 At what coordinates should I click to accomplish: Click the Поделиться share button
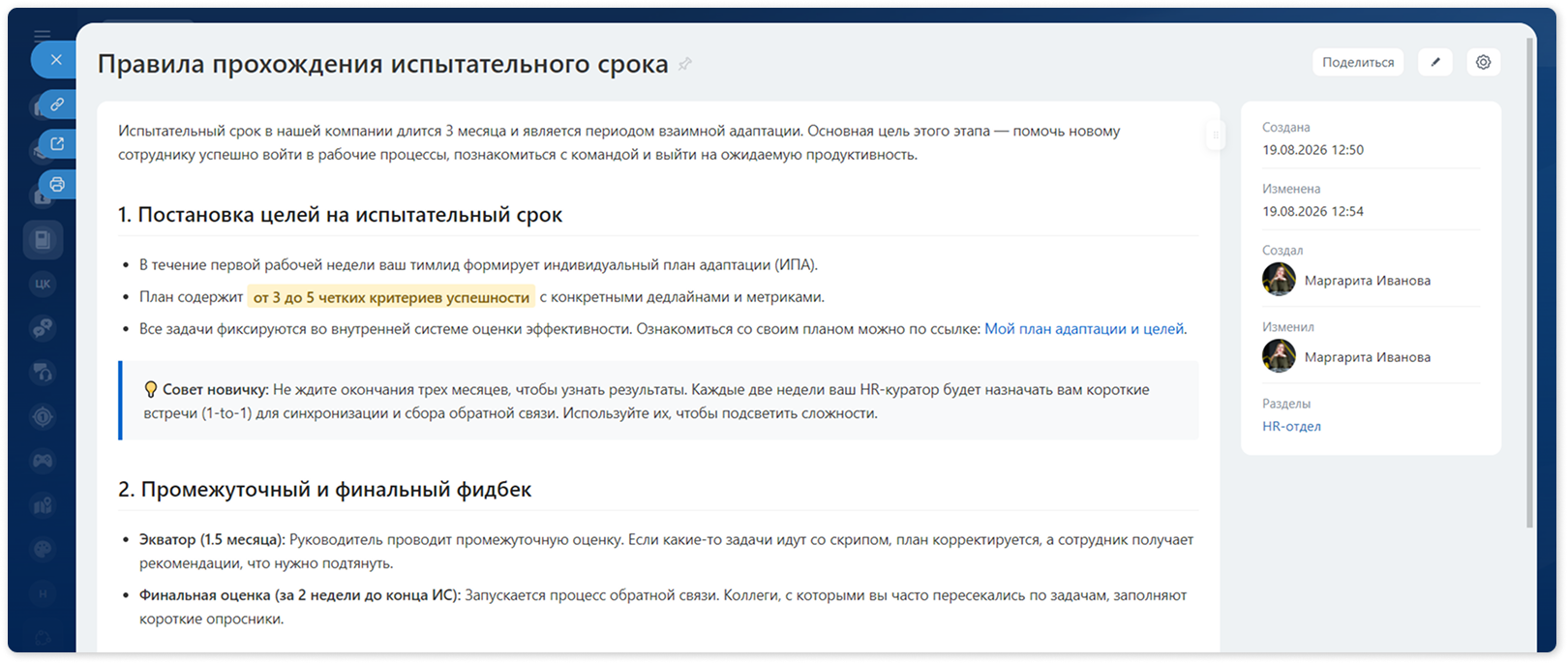click(x=1358, y=62)
